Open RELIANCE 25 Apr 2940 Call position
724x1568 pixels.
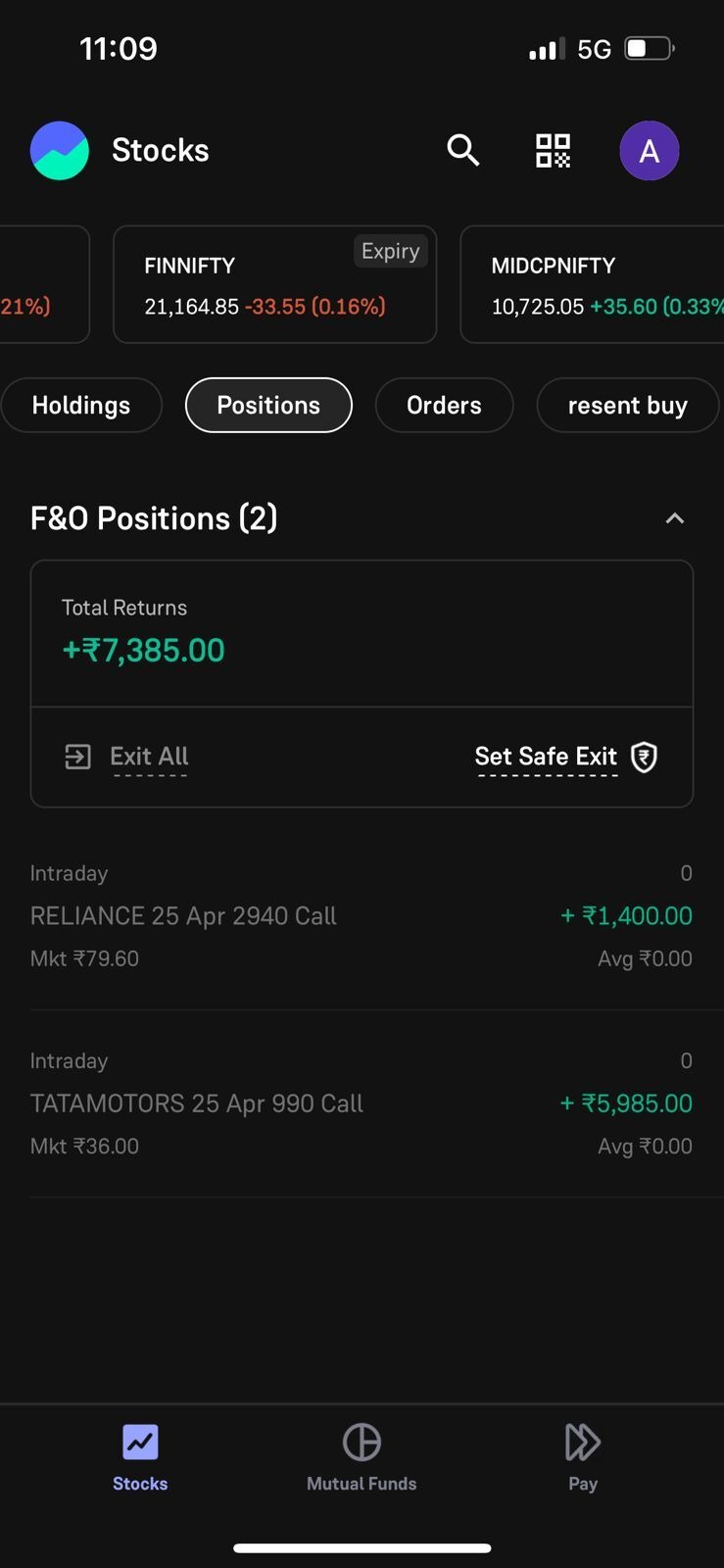361,916
